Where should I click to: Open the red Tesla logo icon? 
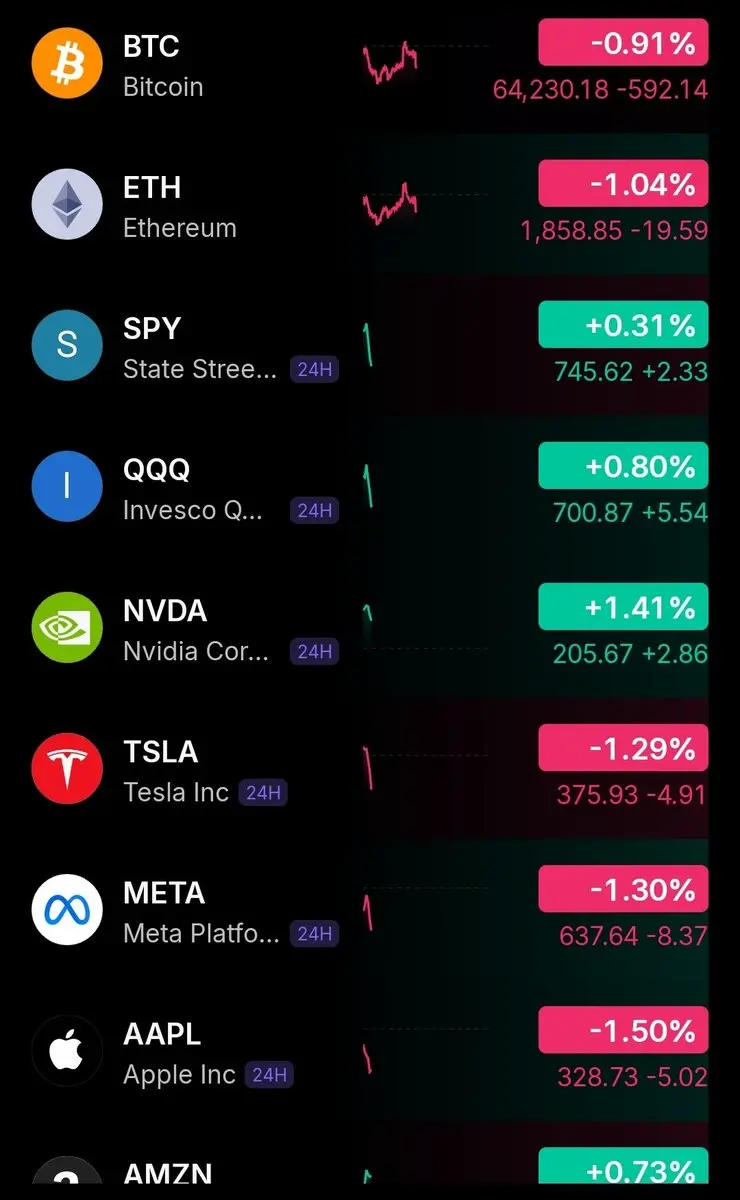point(67,768)
